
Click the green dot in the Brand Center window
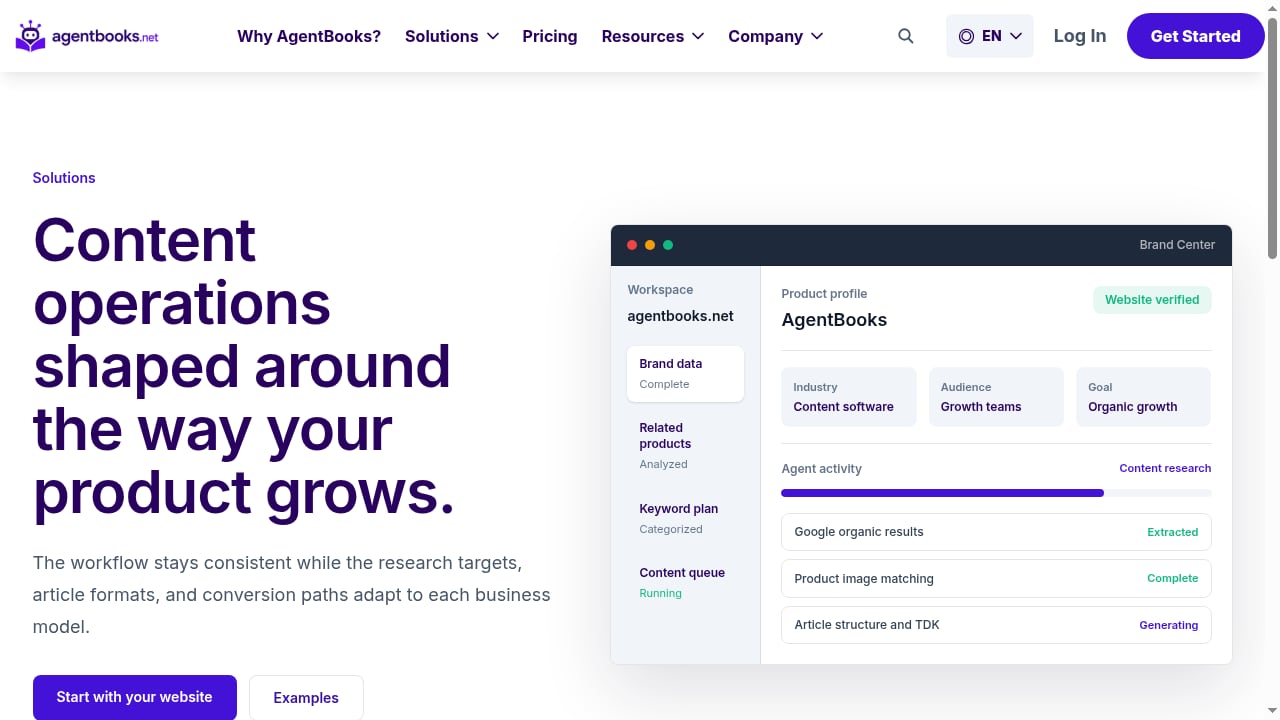click(x=668, y=245)
